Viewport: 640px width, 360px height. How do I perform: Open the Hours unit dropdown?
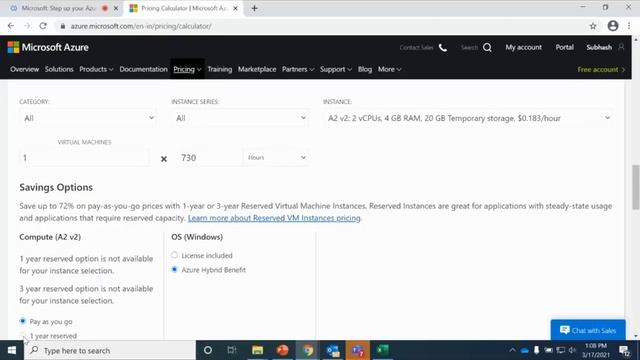pos(276,158)
